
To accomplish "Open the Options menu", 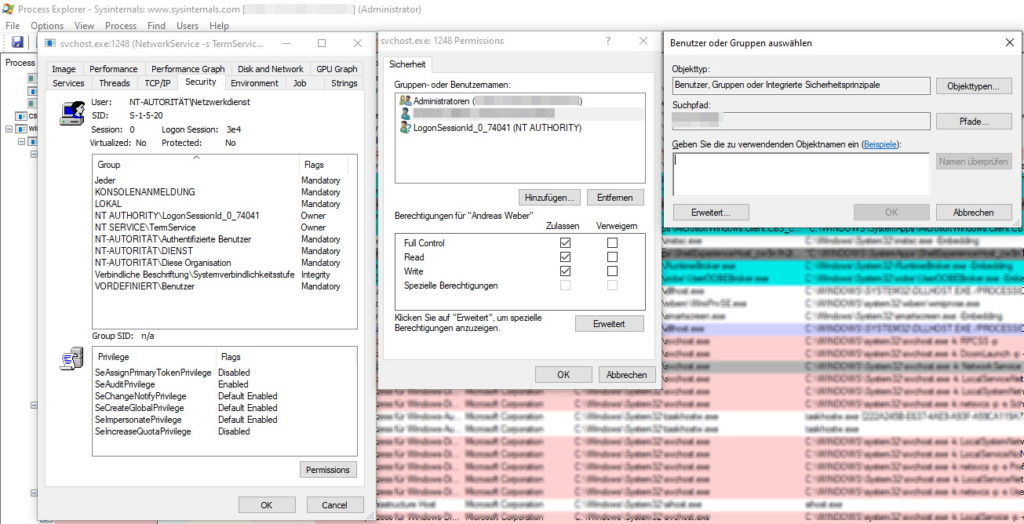I will [x=47, y=25].
